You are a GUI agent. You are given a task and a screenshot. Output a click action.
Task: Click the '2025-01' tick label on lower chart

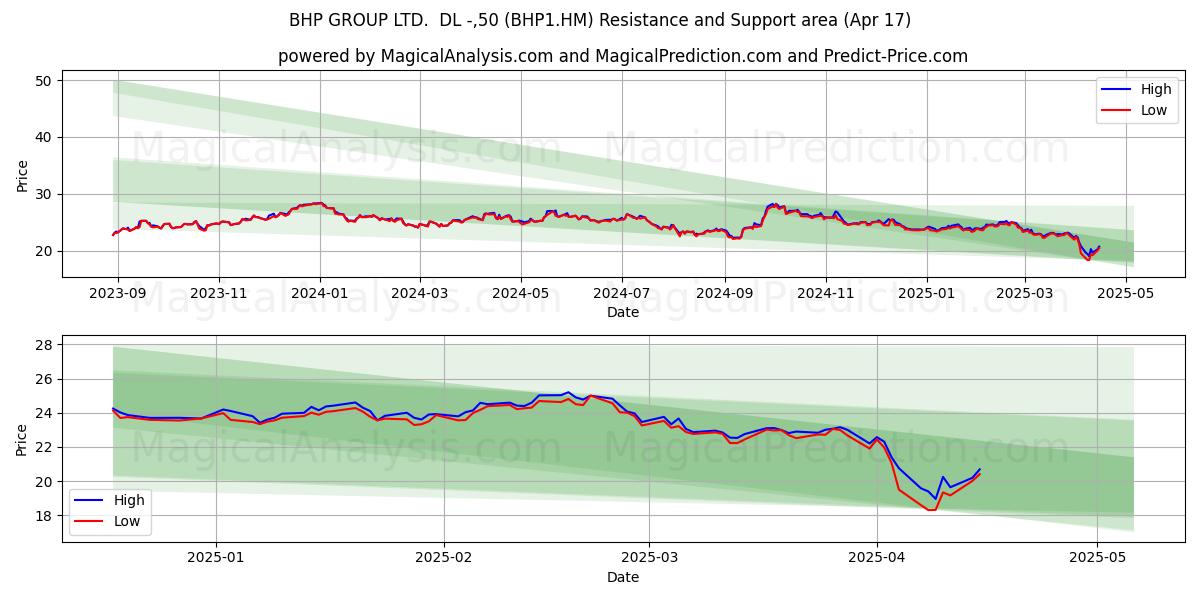coord(217,559)
